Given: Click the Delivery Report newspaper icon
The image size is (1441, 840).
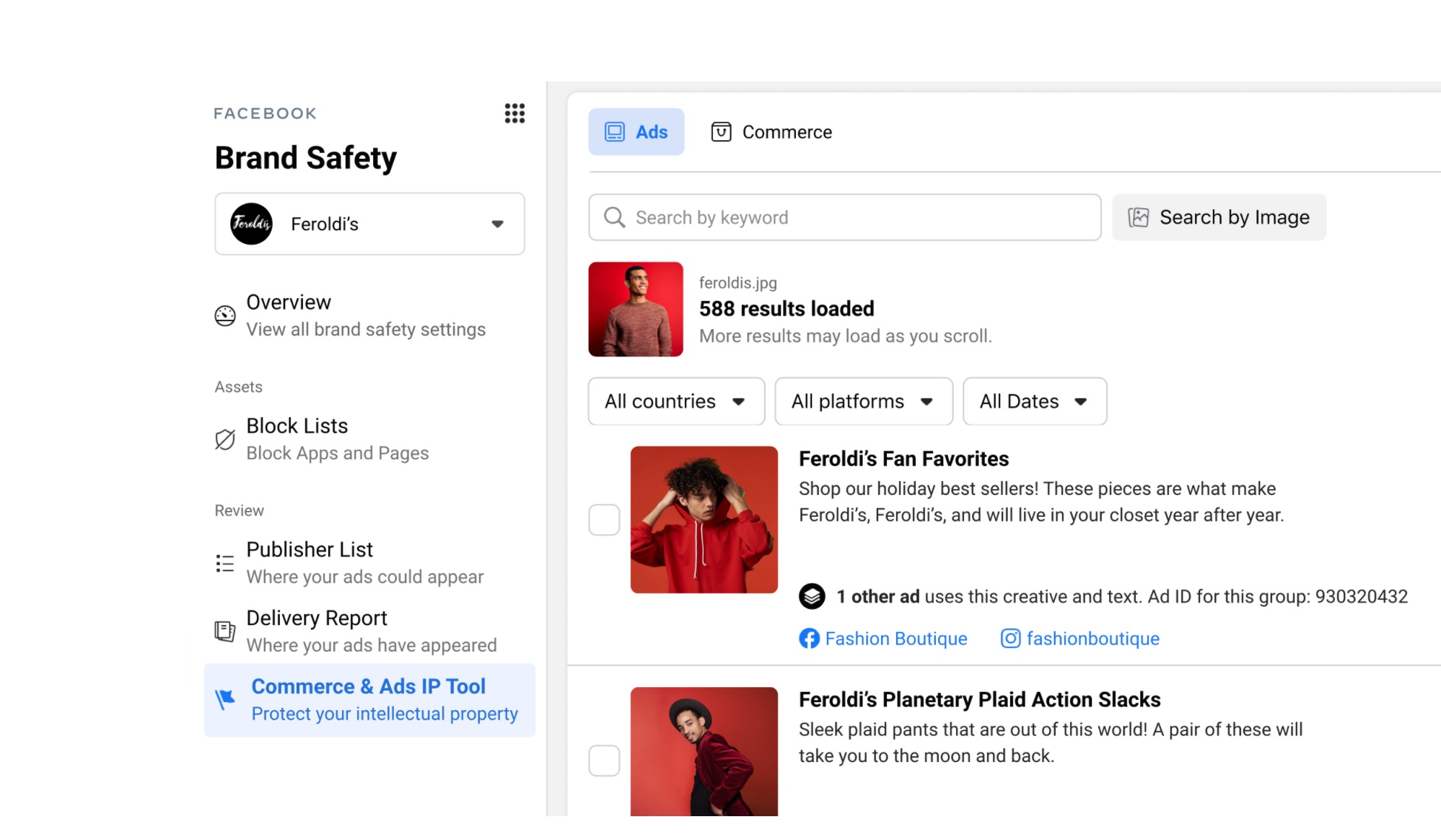Looking at the screenshot, I should pyautogui.click(x=225, y=631).
